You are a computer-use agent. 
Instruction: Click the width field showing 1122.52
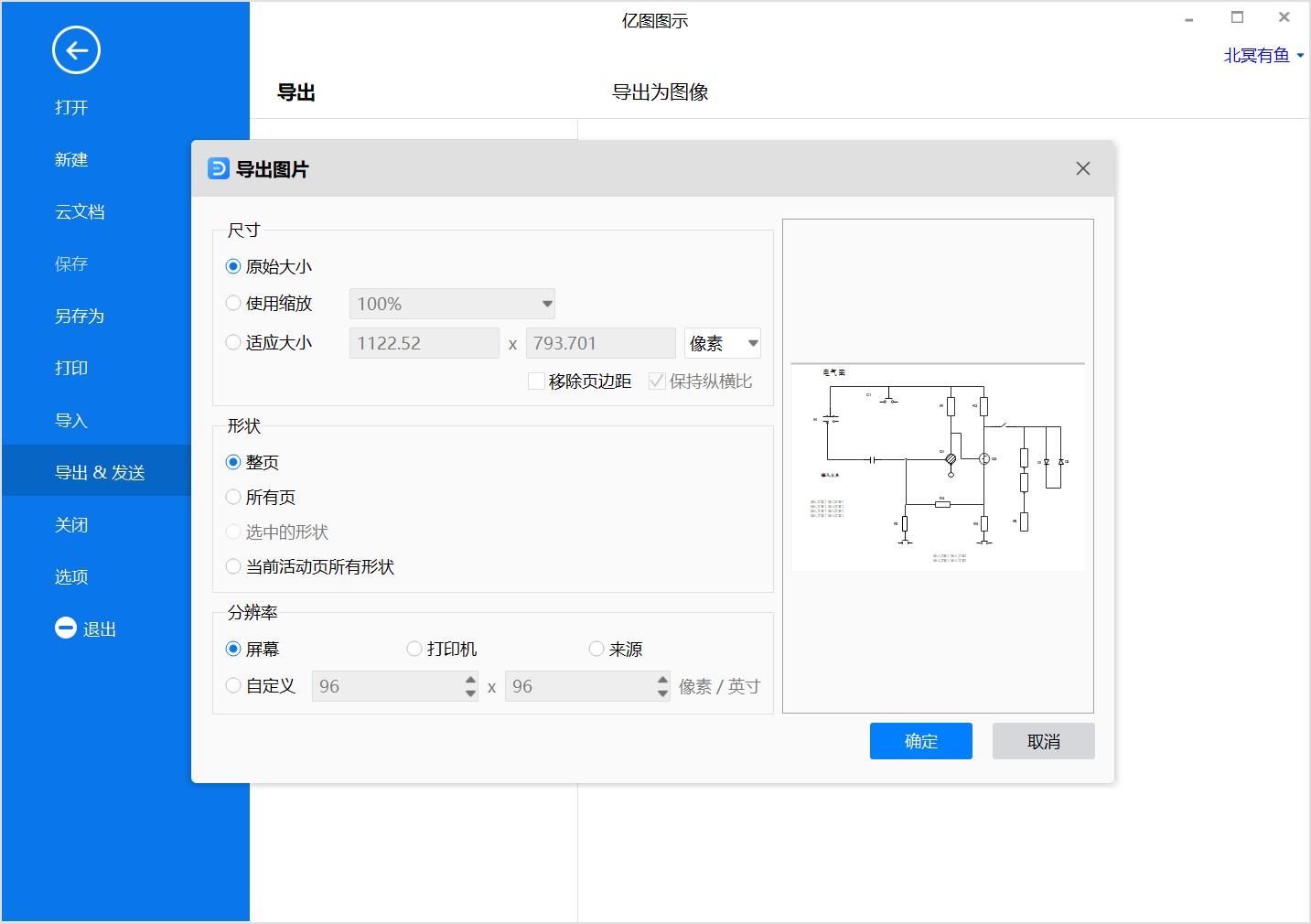(x=424, y=343)
